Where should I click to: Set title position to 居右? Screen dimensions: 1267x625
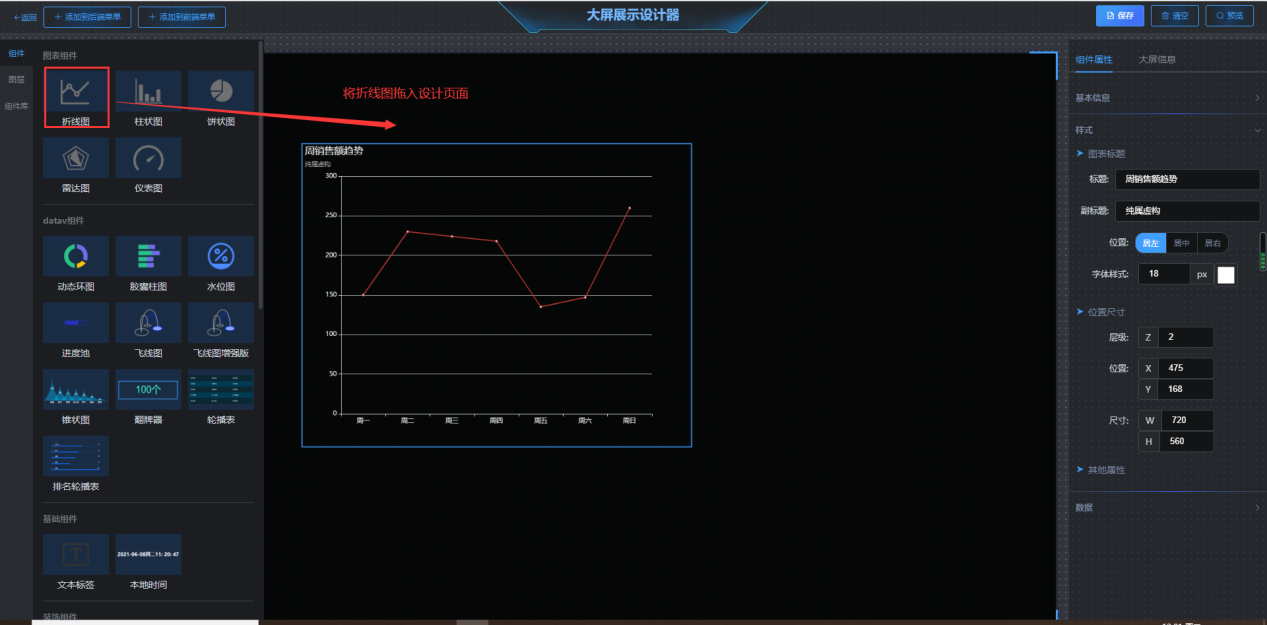1212,243
